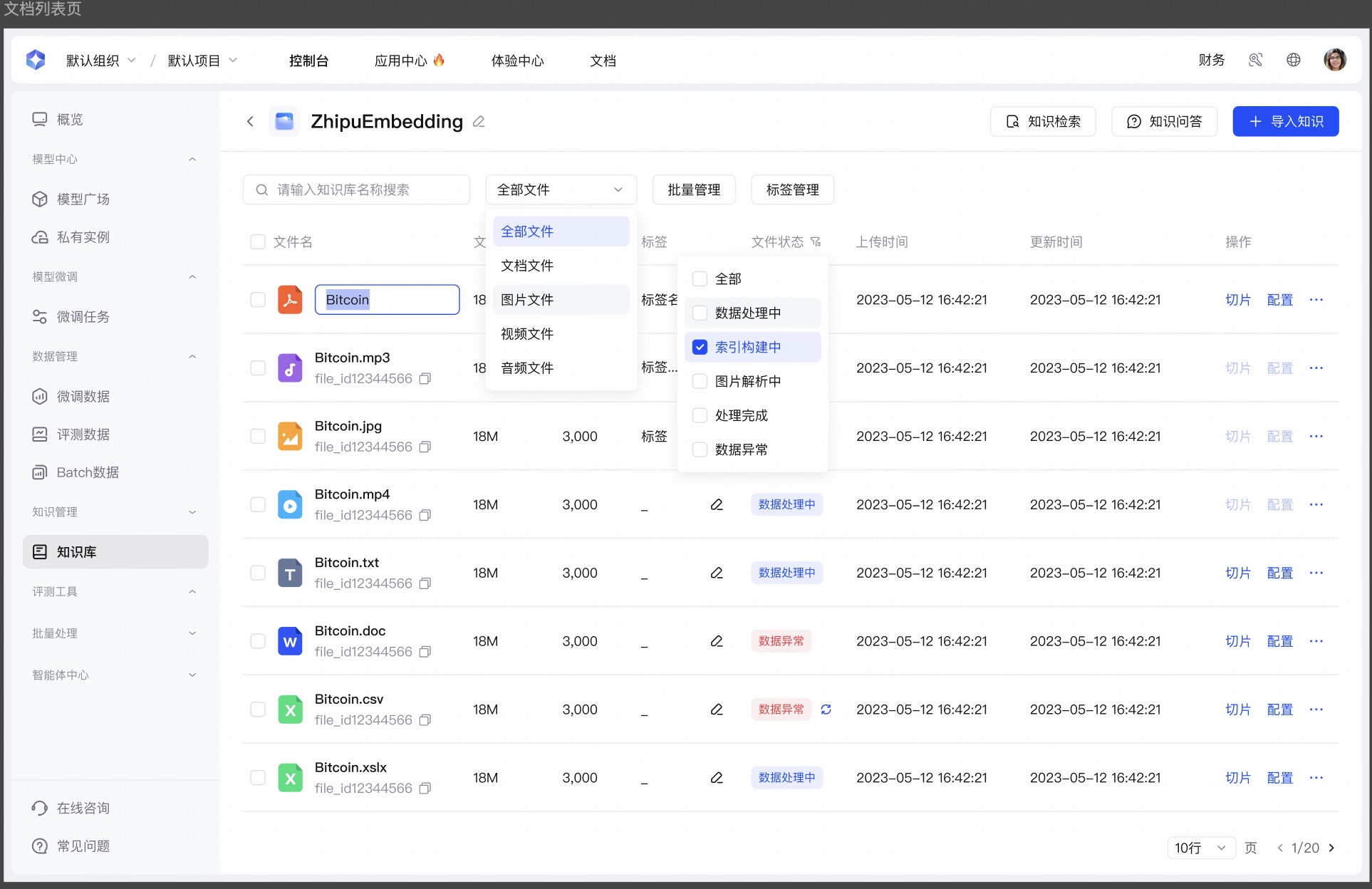Image resolution: width=1372 pixels, height=889 pixels.
Task: Check the 数据异常 filter option
Action: pos(700,449)
